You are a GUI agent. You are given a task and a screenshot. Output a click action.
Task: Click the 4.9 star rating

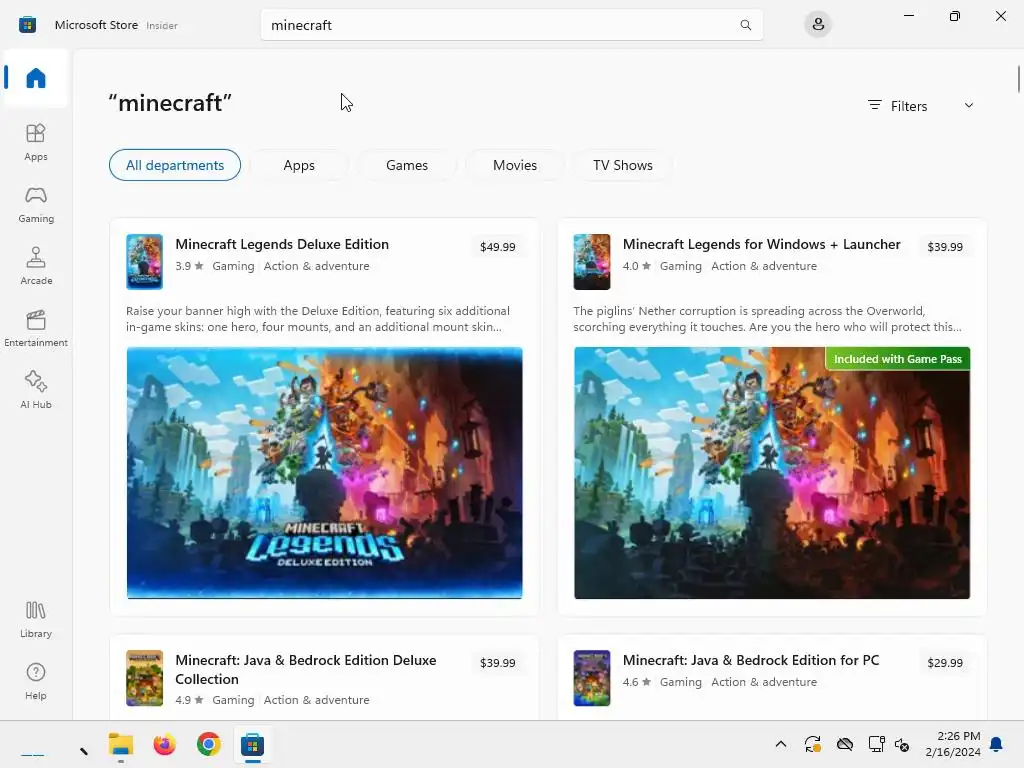click(189, 700)
